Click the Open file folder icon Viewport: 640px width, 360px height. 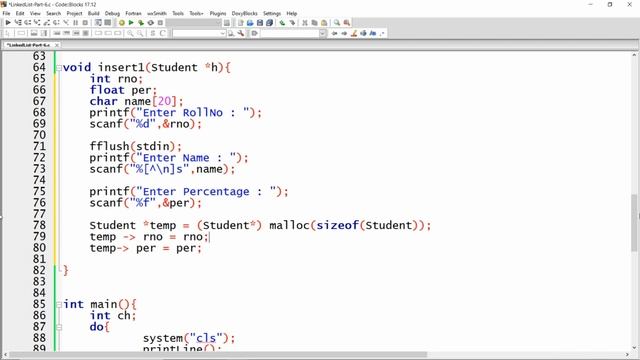click(250, 23)
